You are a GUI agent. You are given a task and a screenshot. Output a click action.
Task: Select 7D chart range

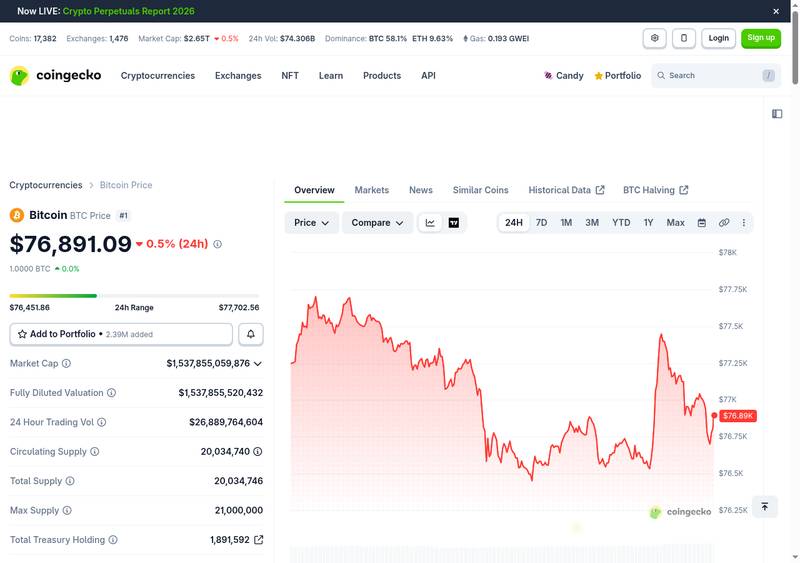[541, 223]
